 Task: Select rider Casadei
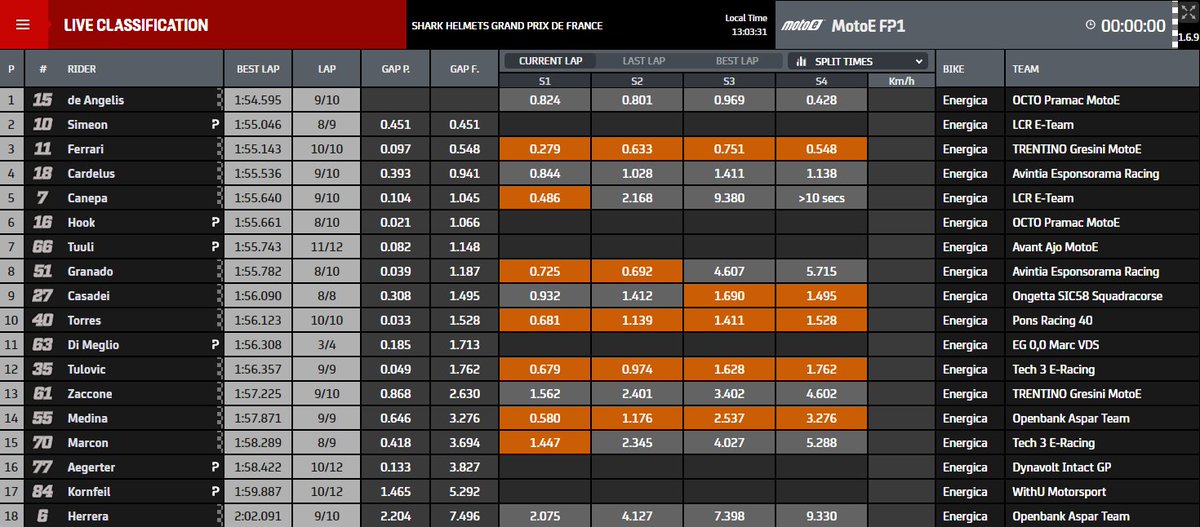(90, 296)
